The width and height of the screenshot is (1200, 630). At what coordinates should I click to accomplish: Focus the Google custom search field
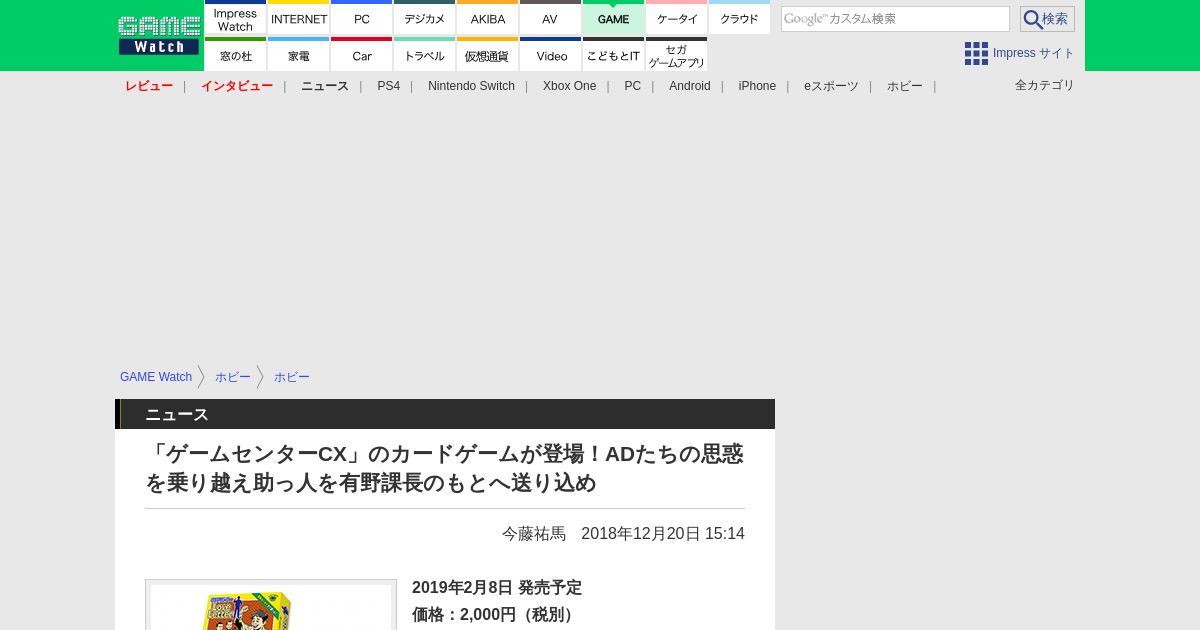tap(895, 19)
